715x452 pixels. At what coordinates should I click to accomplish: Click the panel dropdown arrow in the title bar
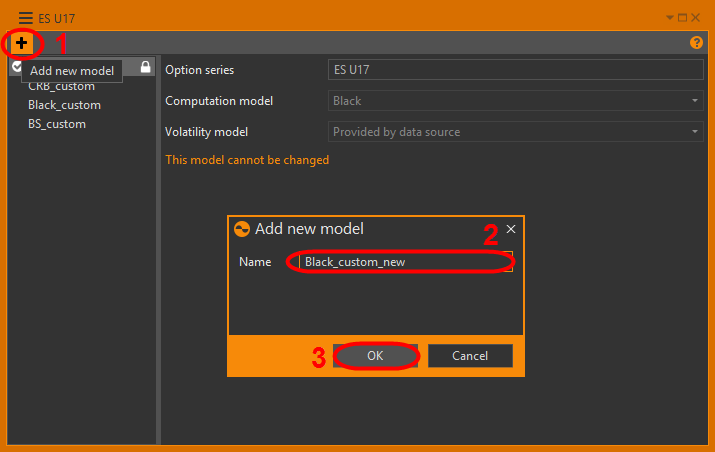point(670,17)
